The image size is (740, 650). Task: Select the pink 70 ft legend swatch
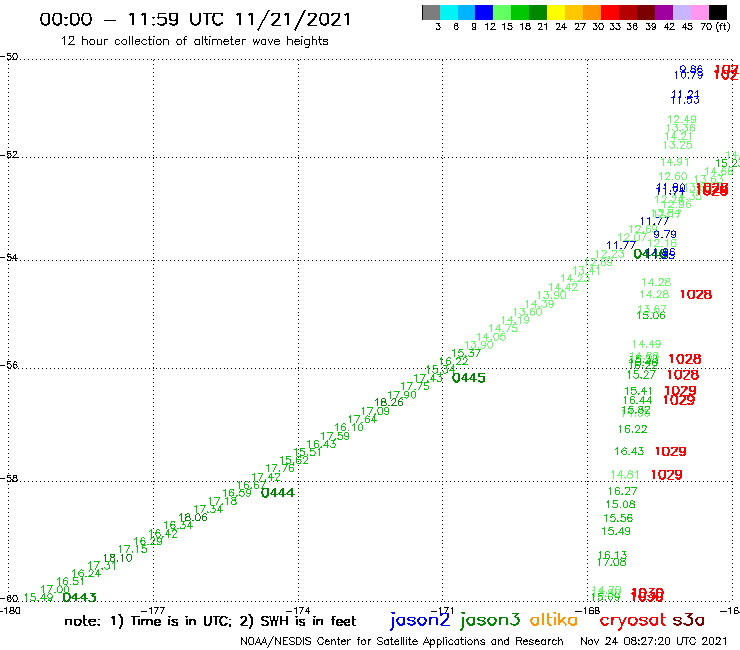click(699, 13)
